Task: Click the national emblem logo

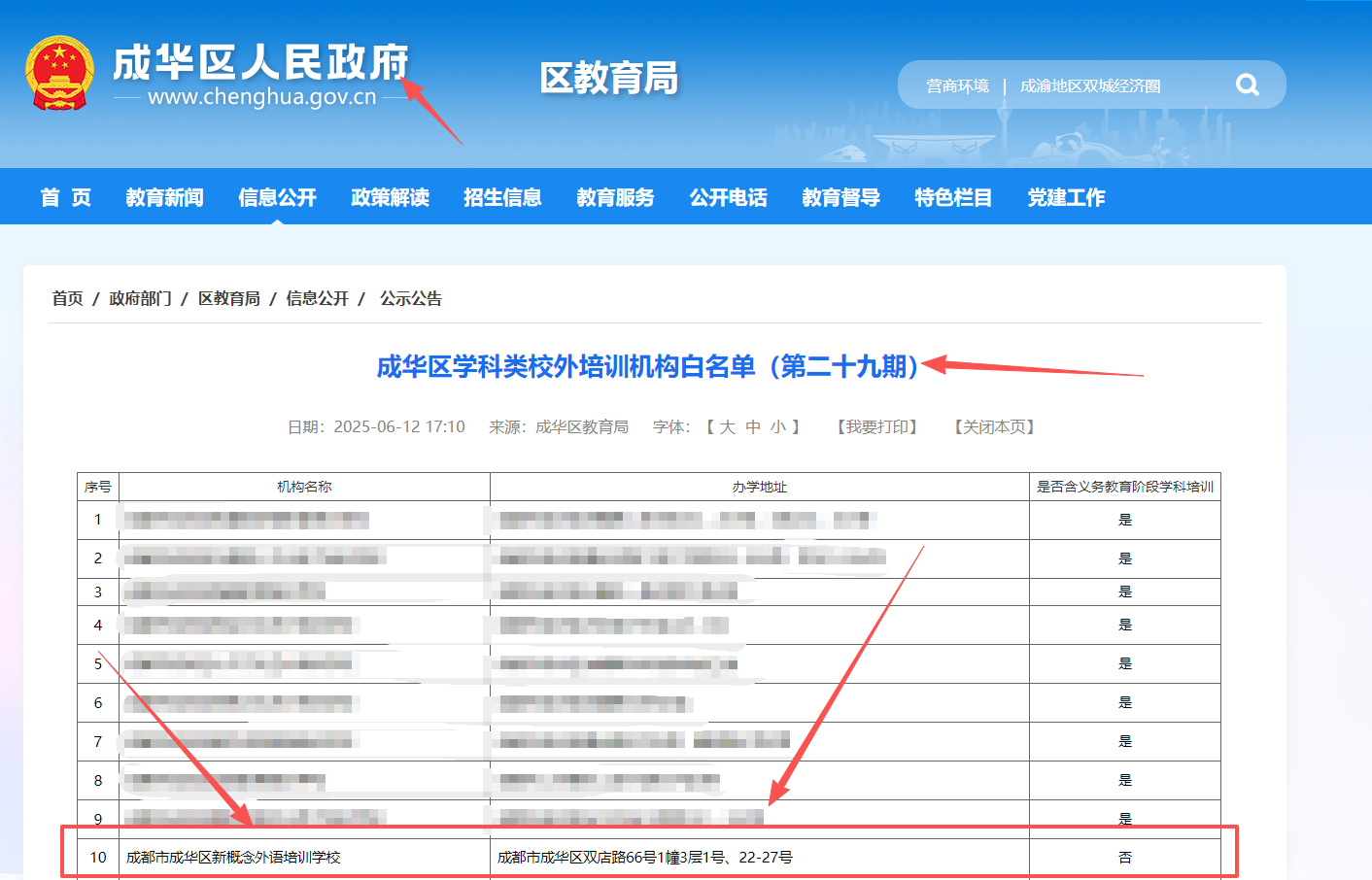Action: point(59,74)
